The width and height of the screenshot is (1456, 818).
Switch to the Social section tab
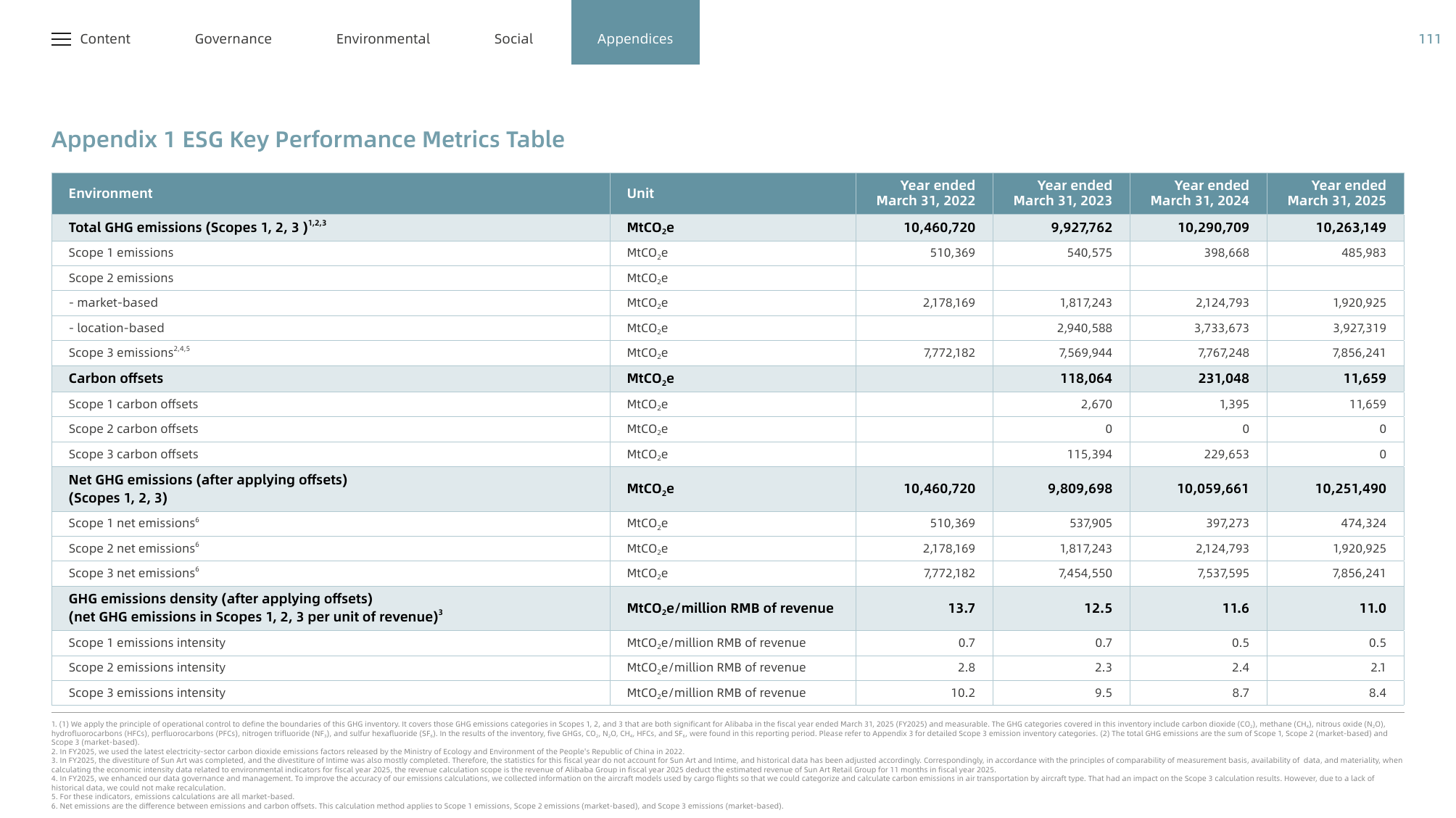coord(513,39)
